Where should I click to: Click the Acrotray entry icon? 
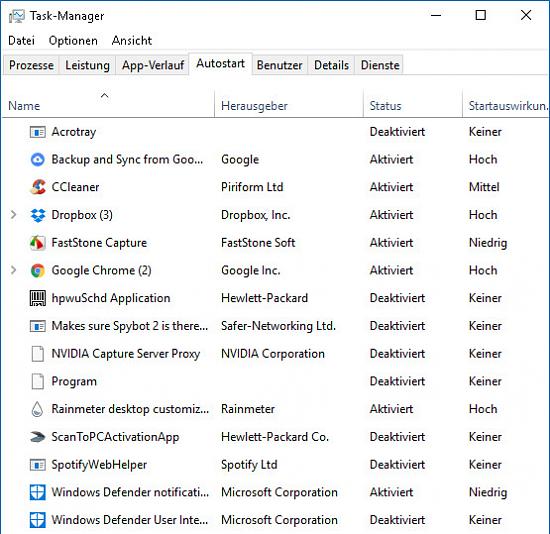[x=38, y=132]
